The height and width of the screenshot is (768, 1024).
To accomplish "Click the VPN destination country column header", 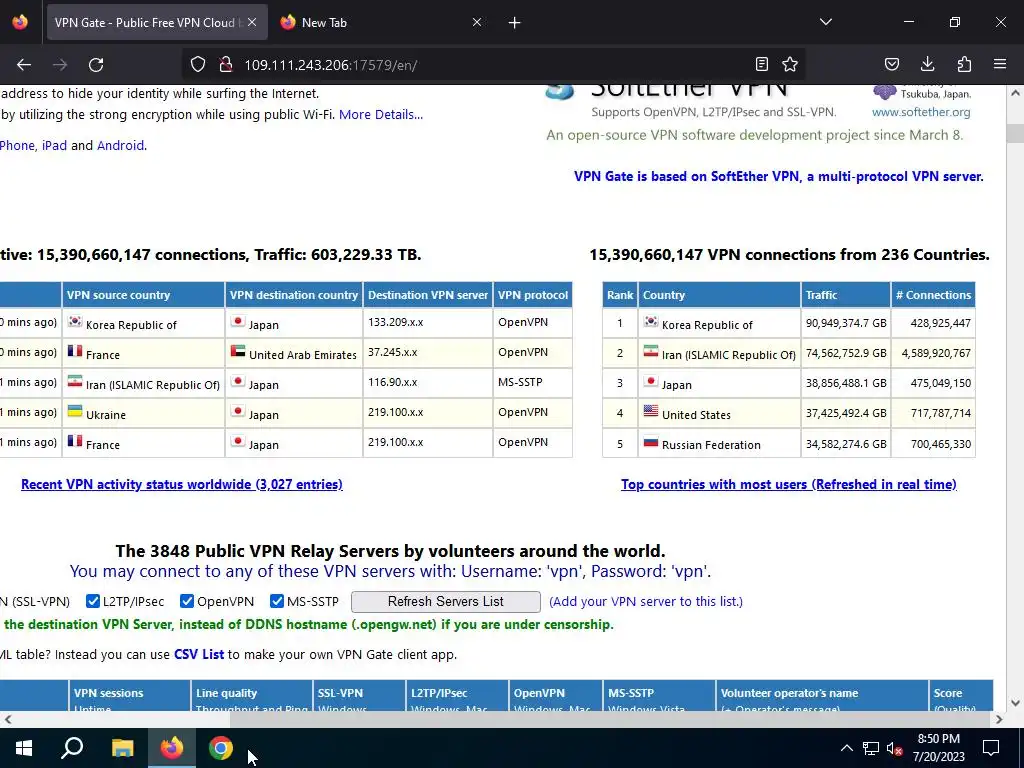I will [294, 295].
